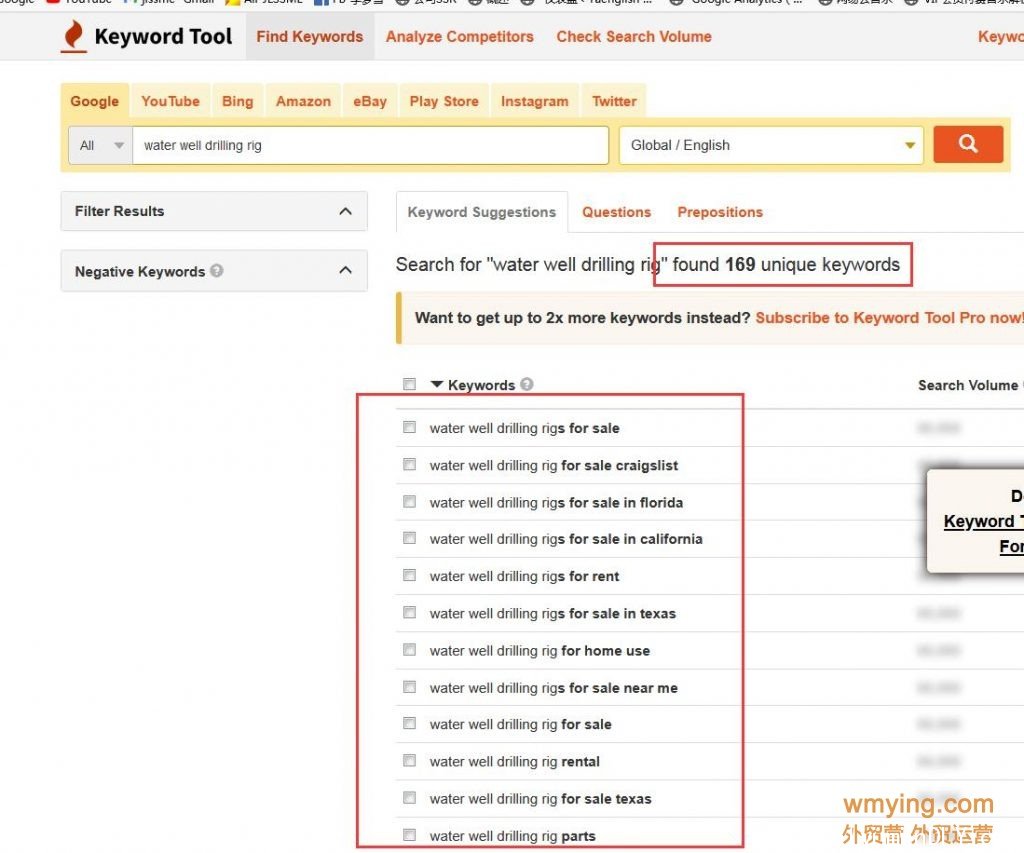Viewport: 1024px width, 853px height.
Task: Switch to the Amazon source tab
Action: click(x=303, y=101)
